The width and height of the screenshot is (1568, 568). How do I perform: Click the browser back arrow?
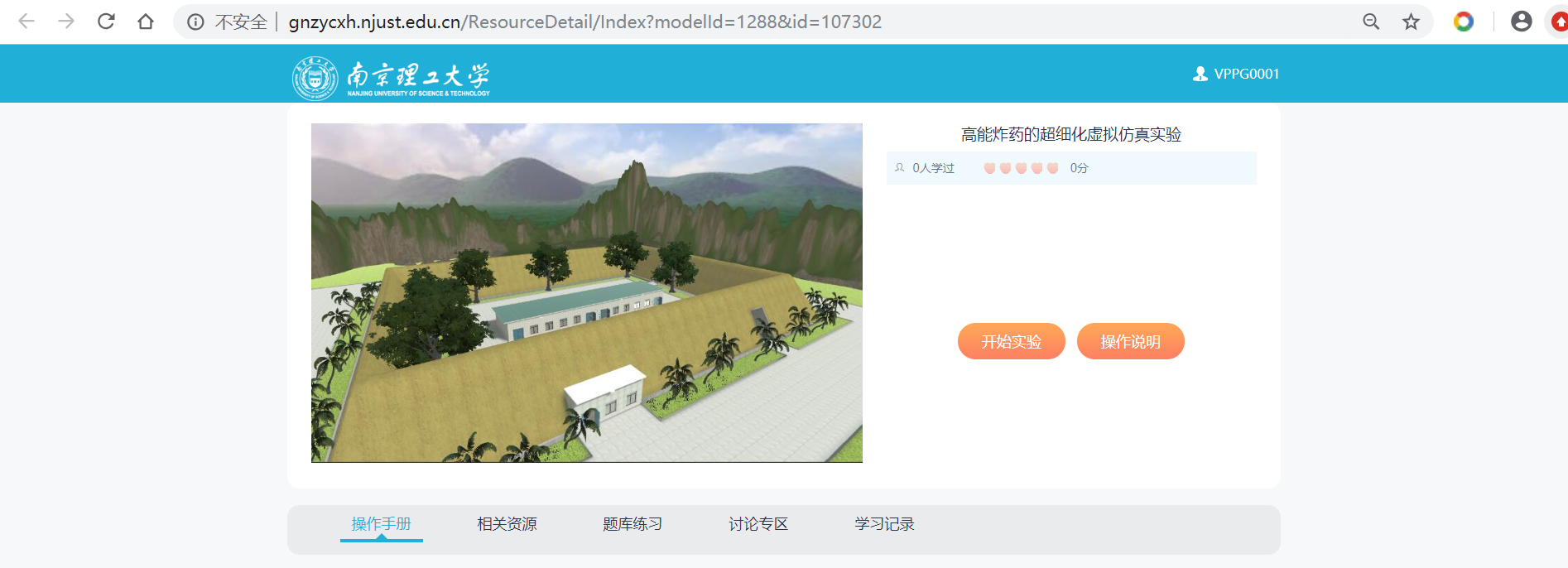click(26, 22)
